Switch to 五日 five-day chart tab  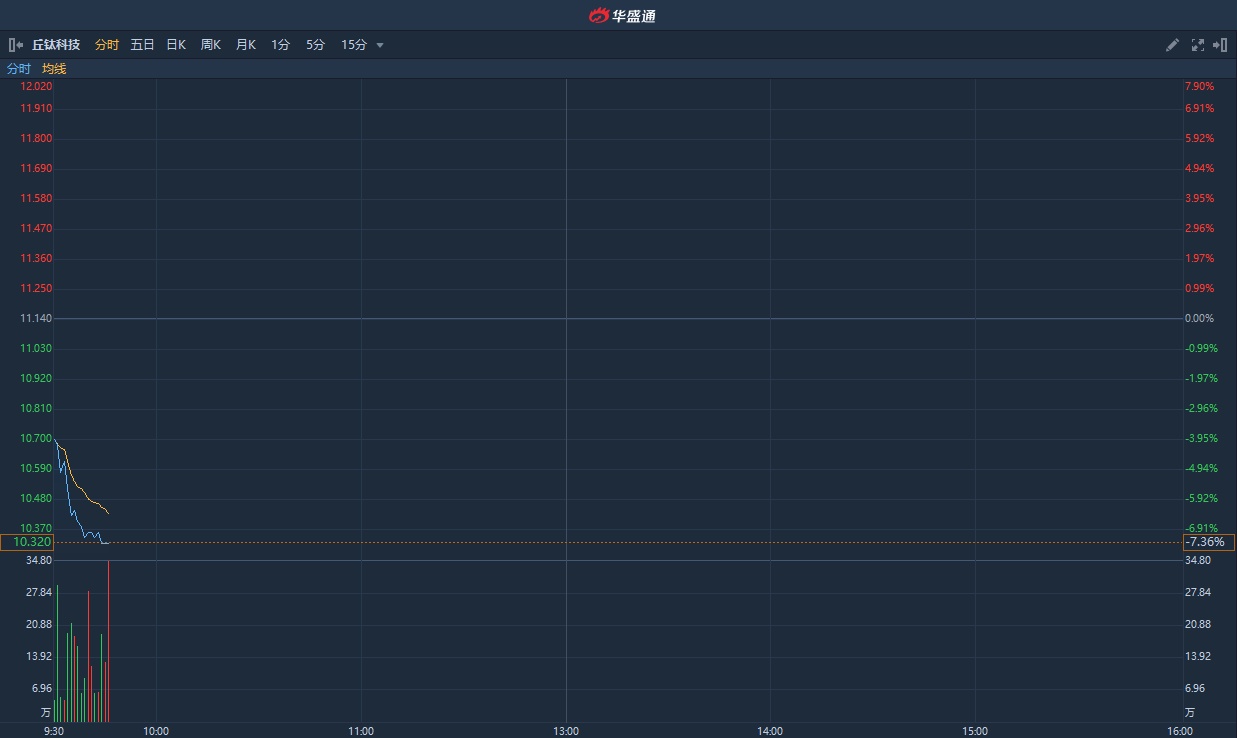click(142, 45)
